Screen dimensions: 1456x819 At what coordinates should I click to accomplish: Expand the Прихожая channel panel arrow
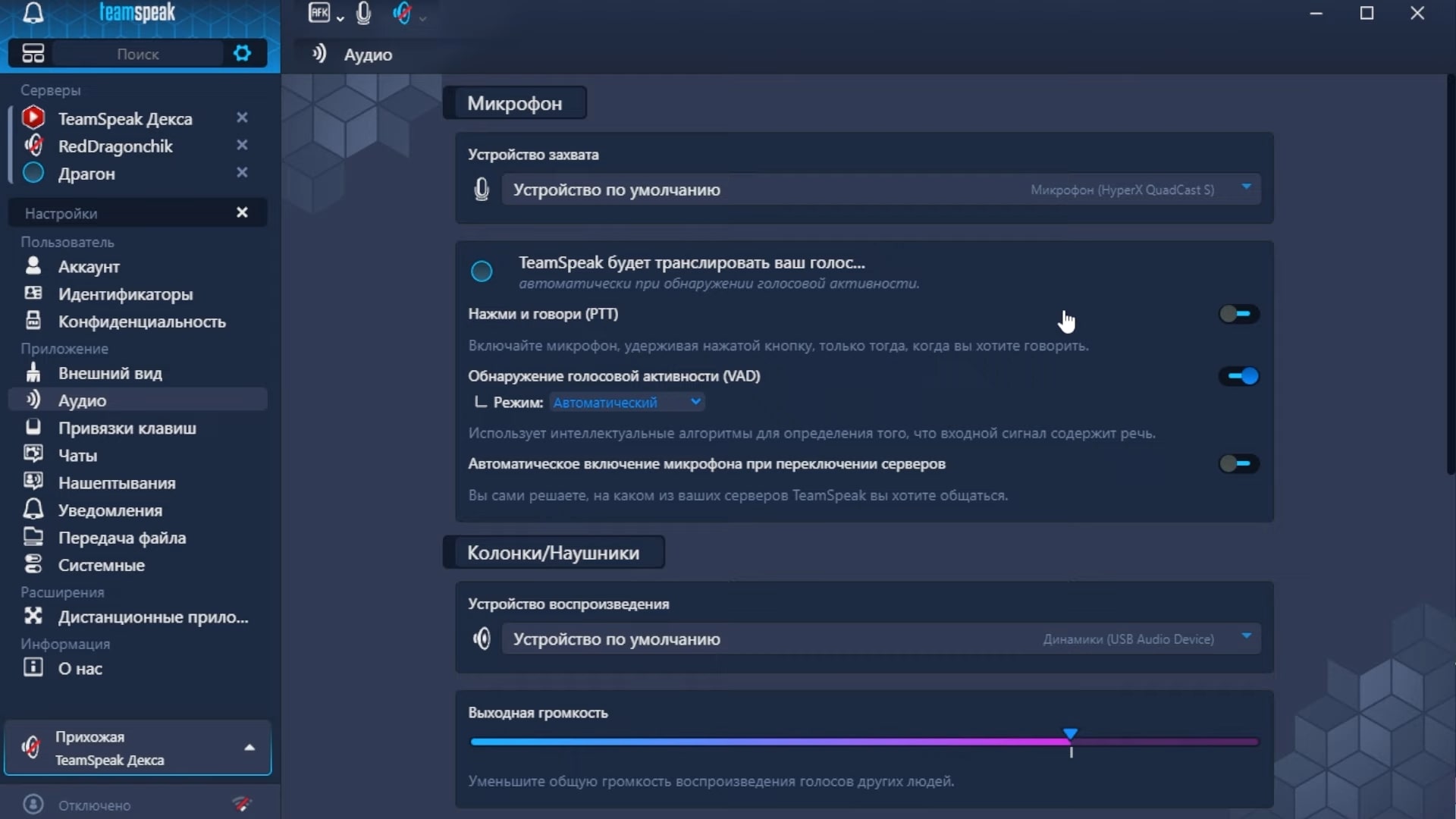[249, 748]
